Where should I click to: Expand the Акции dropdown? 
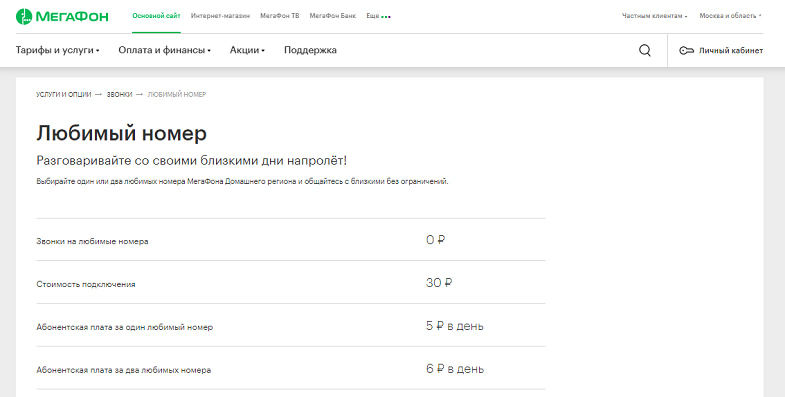click(247, 50)
